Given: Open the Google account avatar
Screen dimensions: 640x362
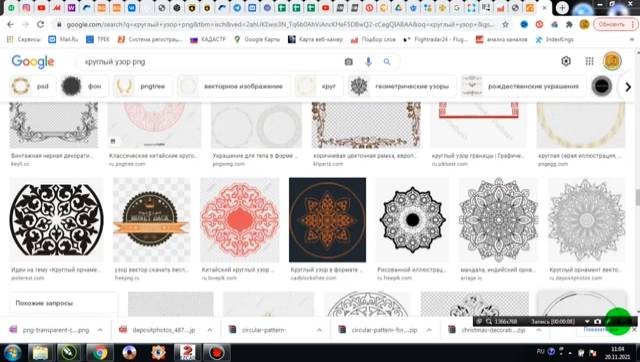Looking at the screenshot, I should 612,61.
